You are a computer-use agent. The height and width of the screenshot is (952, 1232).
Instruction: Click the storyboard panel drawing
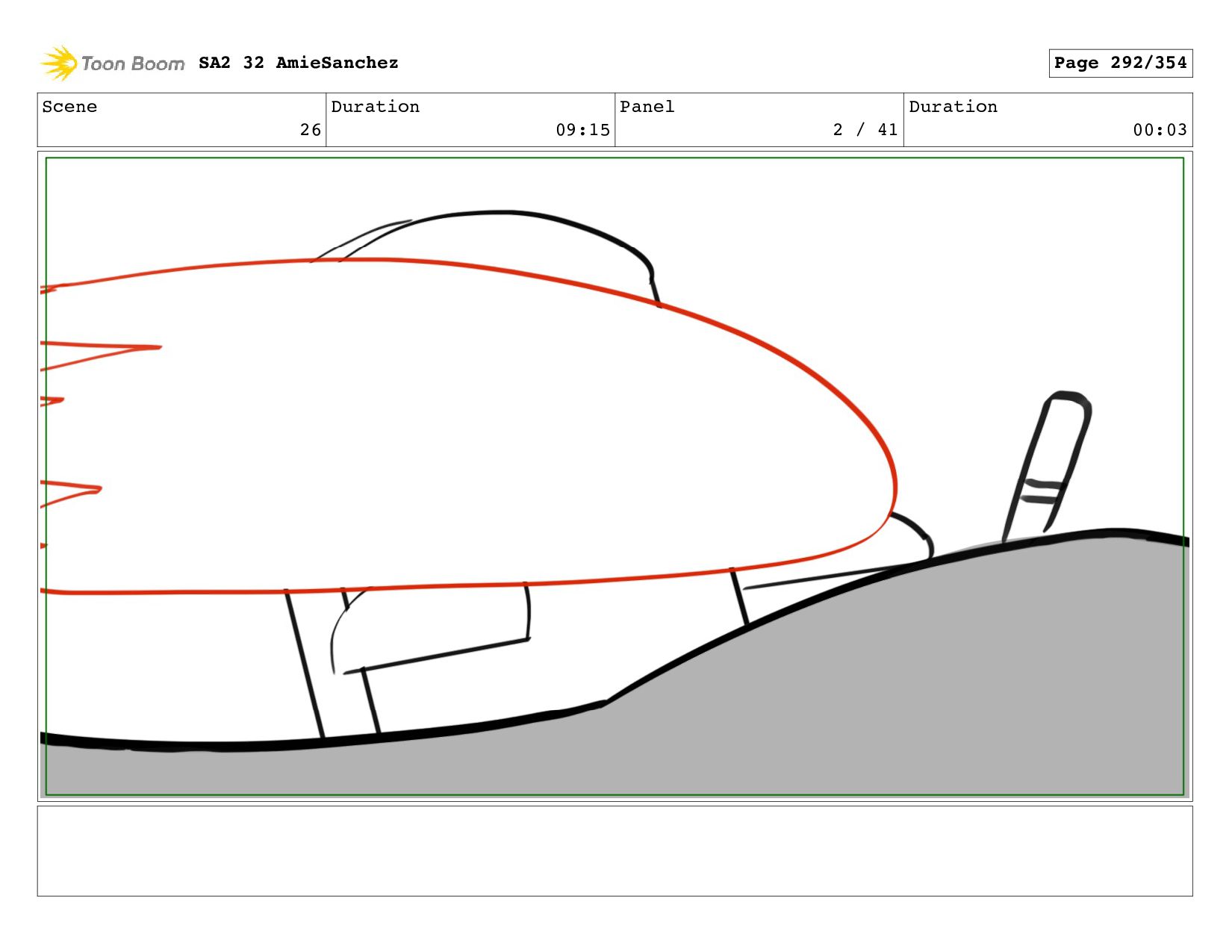coord(615,476)
